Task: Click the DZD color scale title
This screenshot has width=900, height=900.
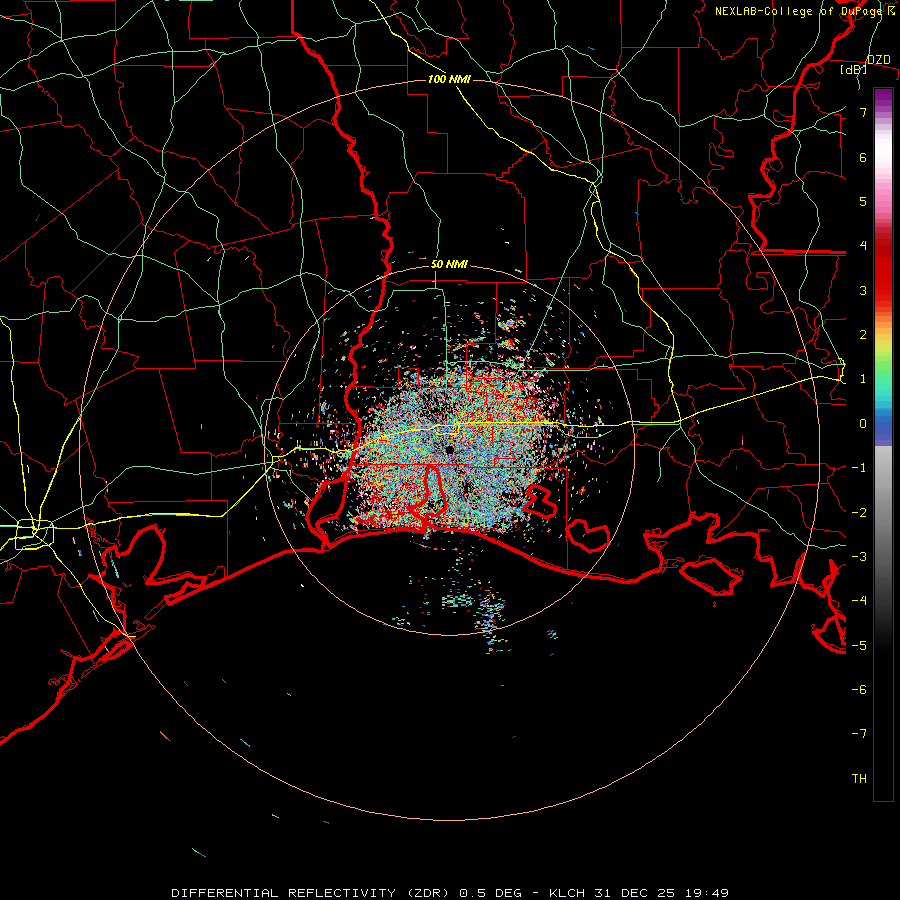Action: click(878, 60)
